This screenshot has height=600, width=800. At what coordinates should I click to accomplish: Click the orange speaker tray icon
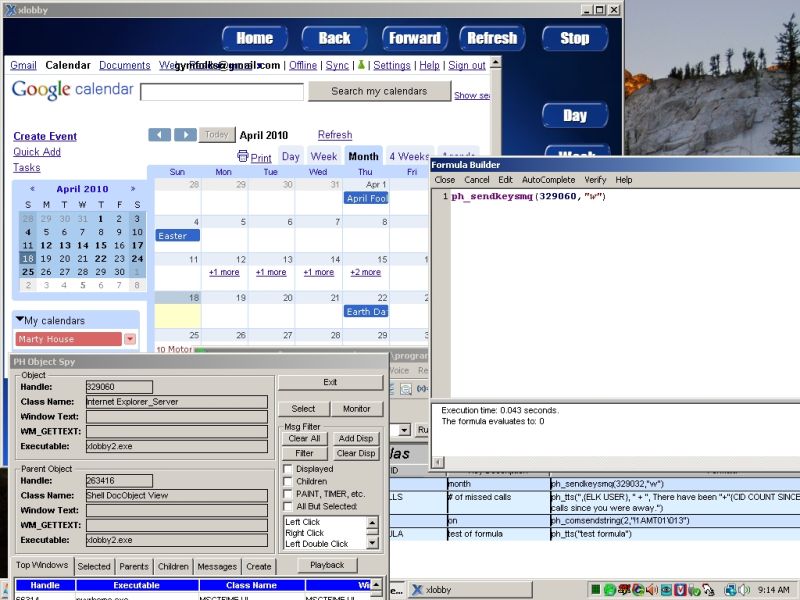tap(652, 590)
